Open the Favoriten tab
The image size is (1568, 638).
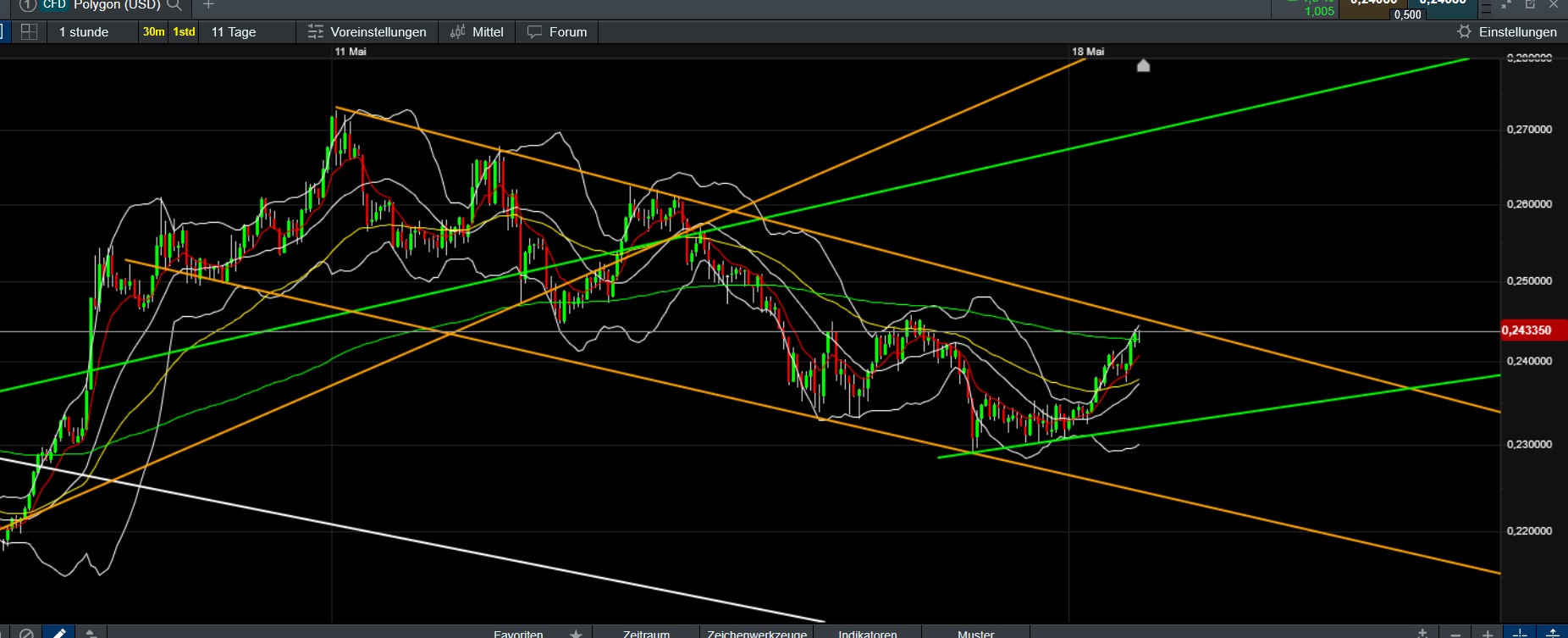tap(518, 634)
